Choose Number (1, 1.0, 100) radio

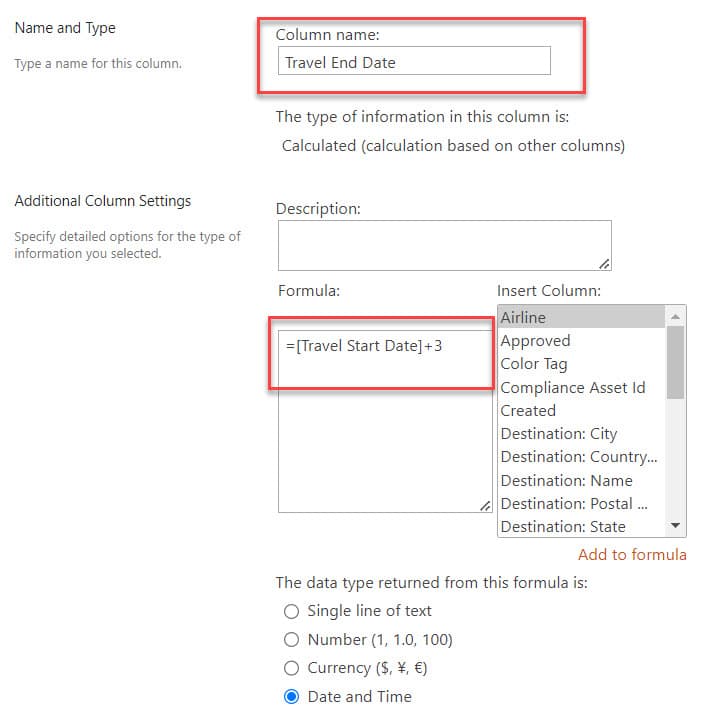(291, 640)
